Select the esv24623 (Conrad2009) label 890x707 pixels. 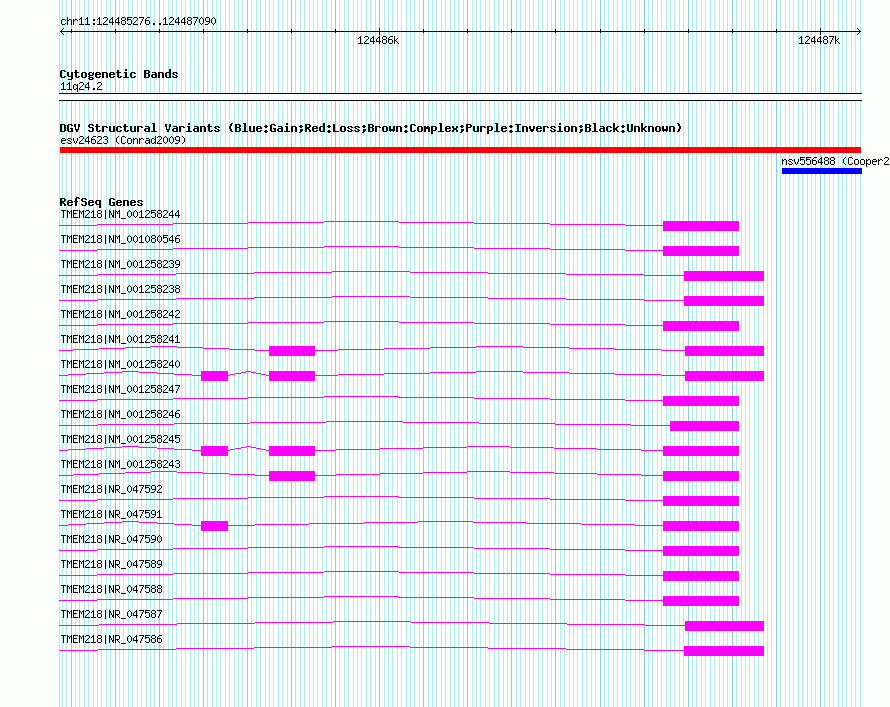click(123, 140)
